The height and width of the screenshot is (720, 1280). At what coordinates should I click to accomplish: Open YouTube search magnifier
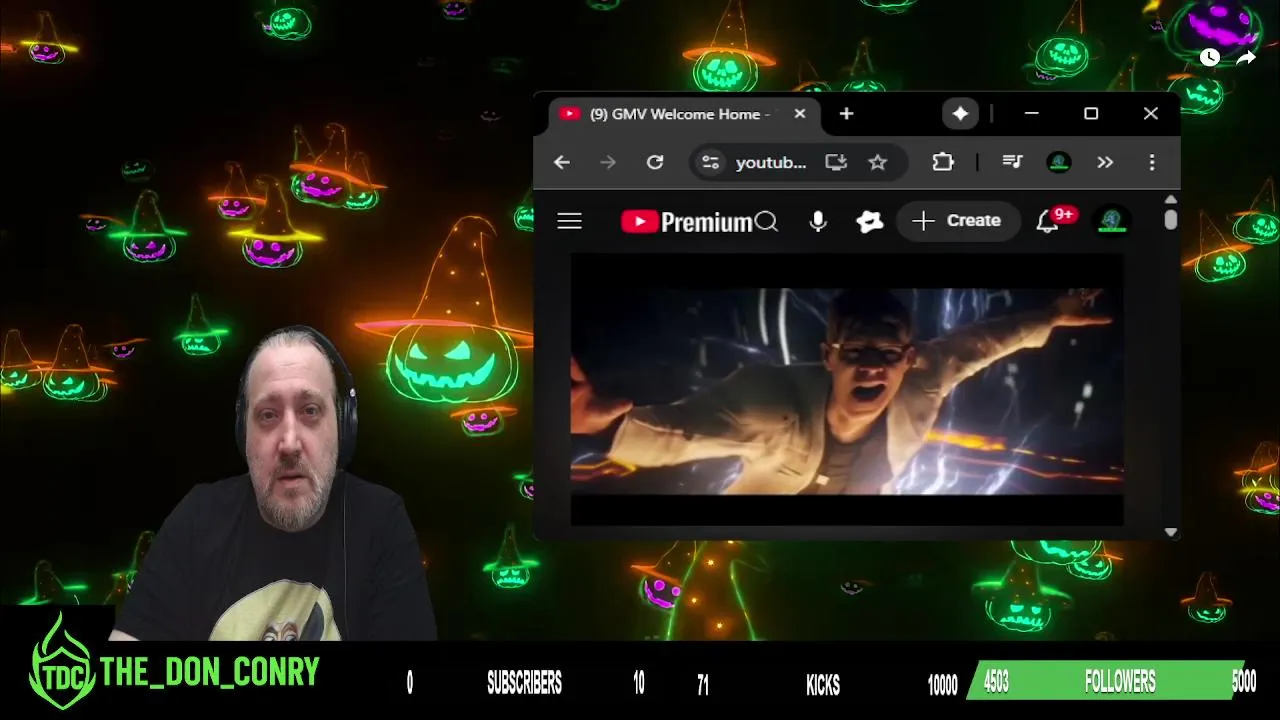click(766, 221)
